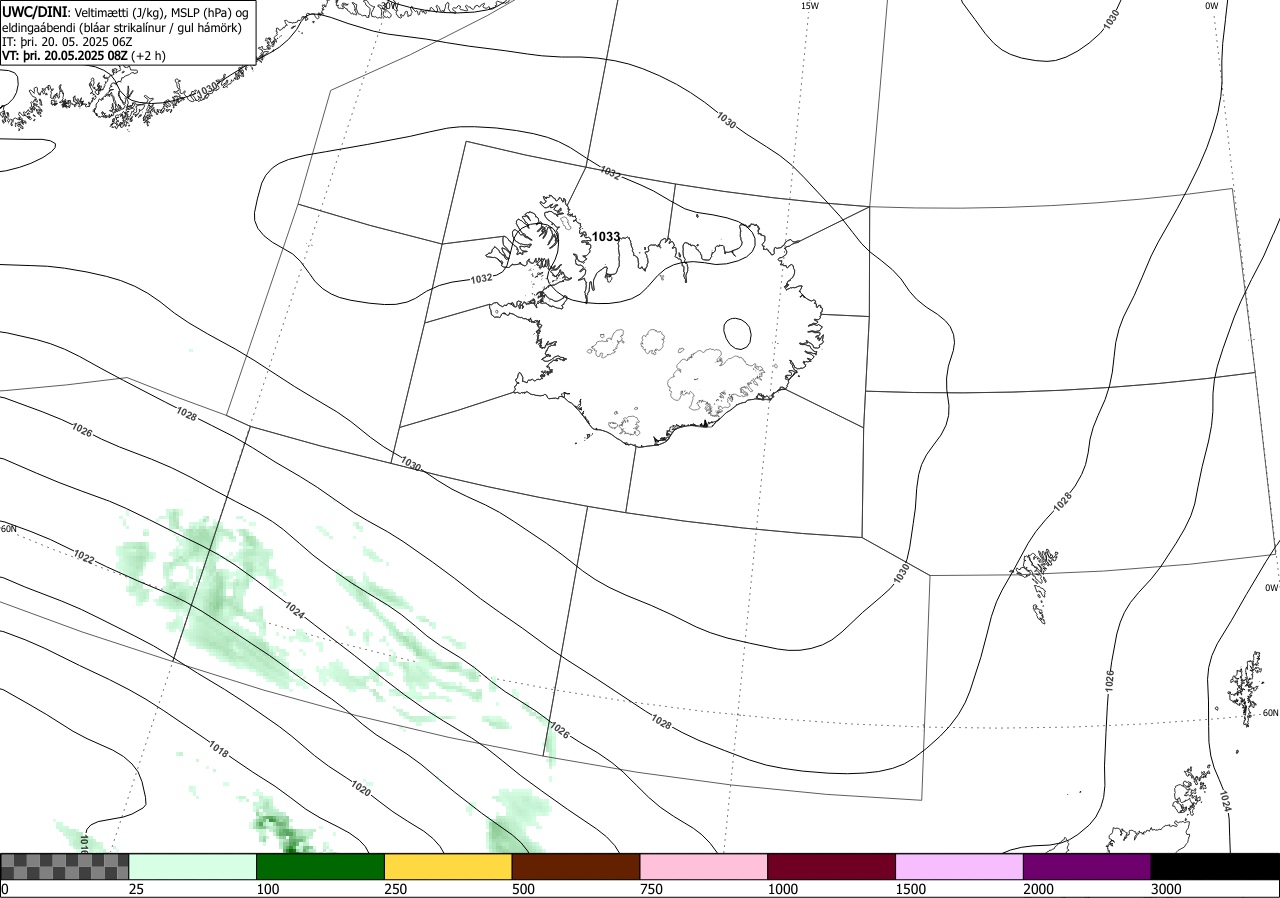Viewport: 1280px width, 898px height.
Task: Select the purple 2000–3000 legend swatch
Action: [1087, 866]
